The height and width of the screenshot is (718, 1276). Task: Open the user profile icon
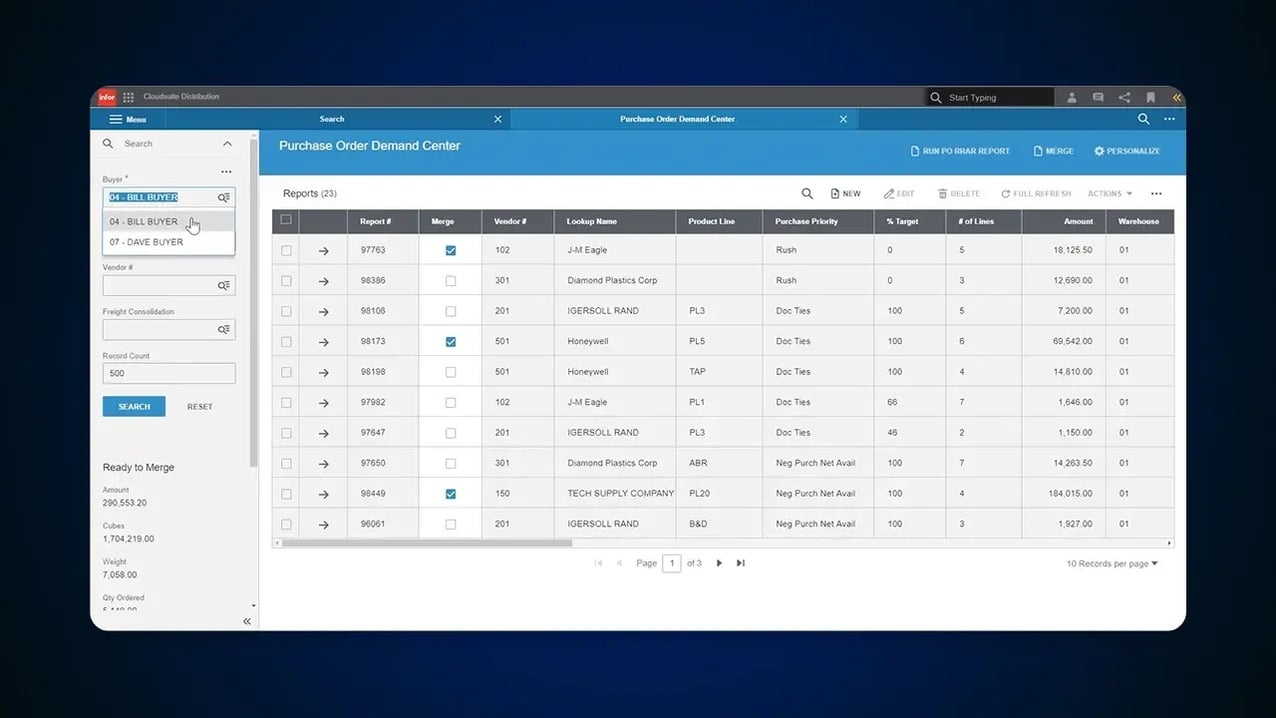(x=1071, y=96)
